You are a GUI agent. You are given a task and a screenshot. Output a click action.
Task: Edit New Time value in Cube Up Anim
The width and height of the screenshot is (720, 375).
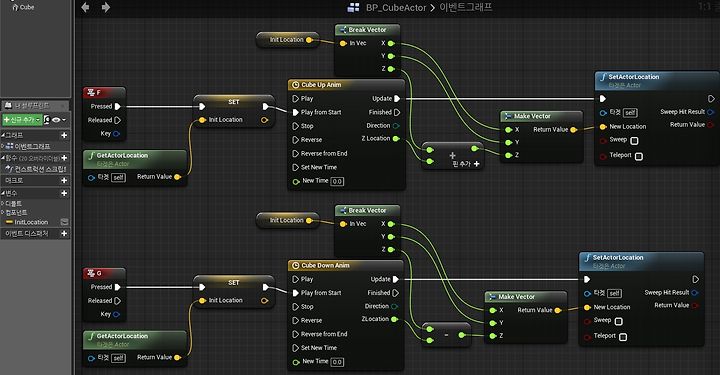click(338, 181)
